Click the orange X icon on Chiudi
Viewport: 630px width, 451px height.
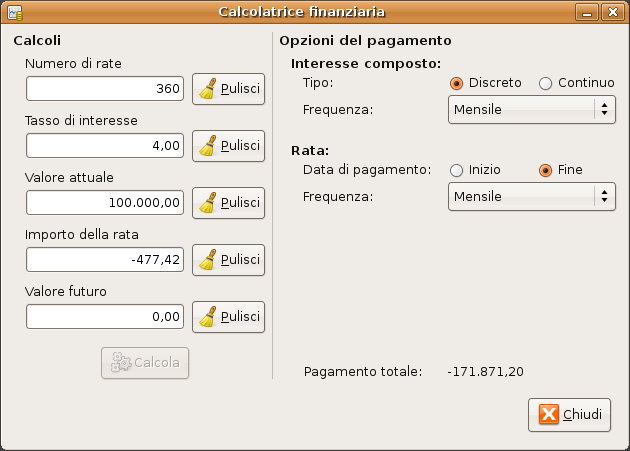pyautogui.click(x=549, y=414)
